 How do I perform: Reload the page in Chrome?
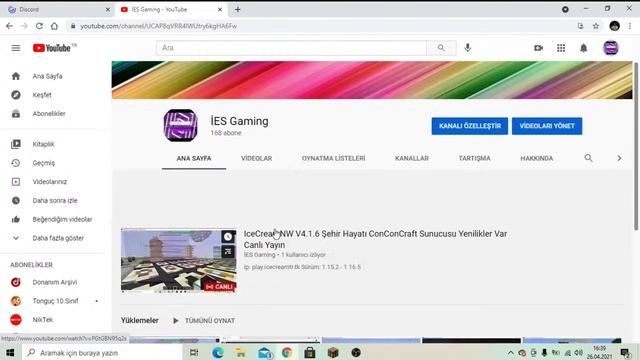point(39,26)
